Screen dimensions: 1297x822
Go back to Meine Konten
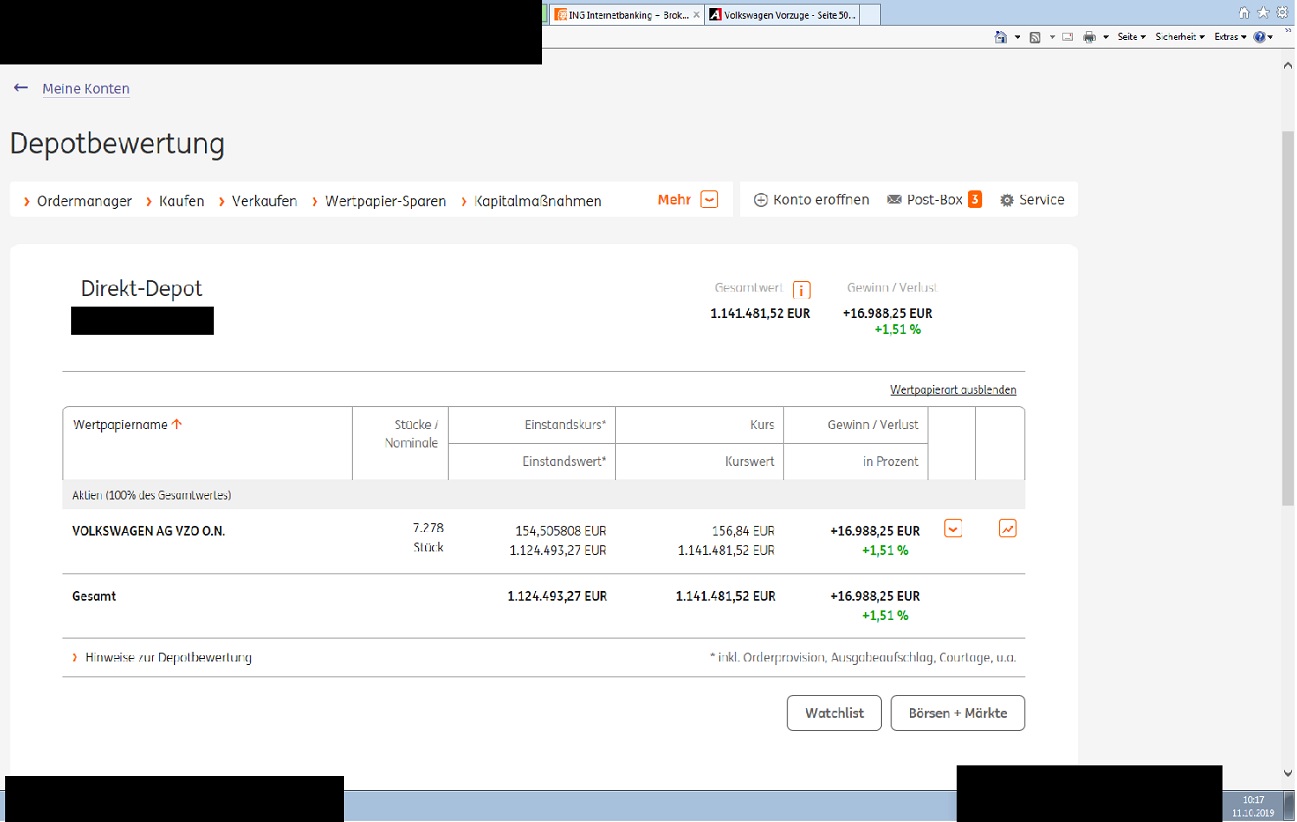pos(86,89)
